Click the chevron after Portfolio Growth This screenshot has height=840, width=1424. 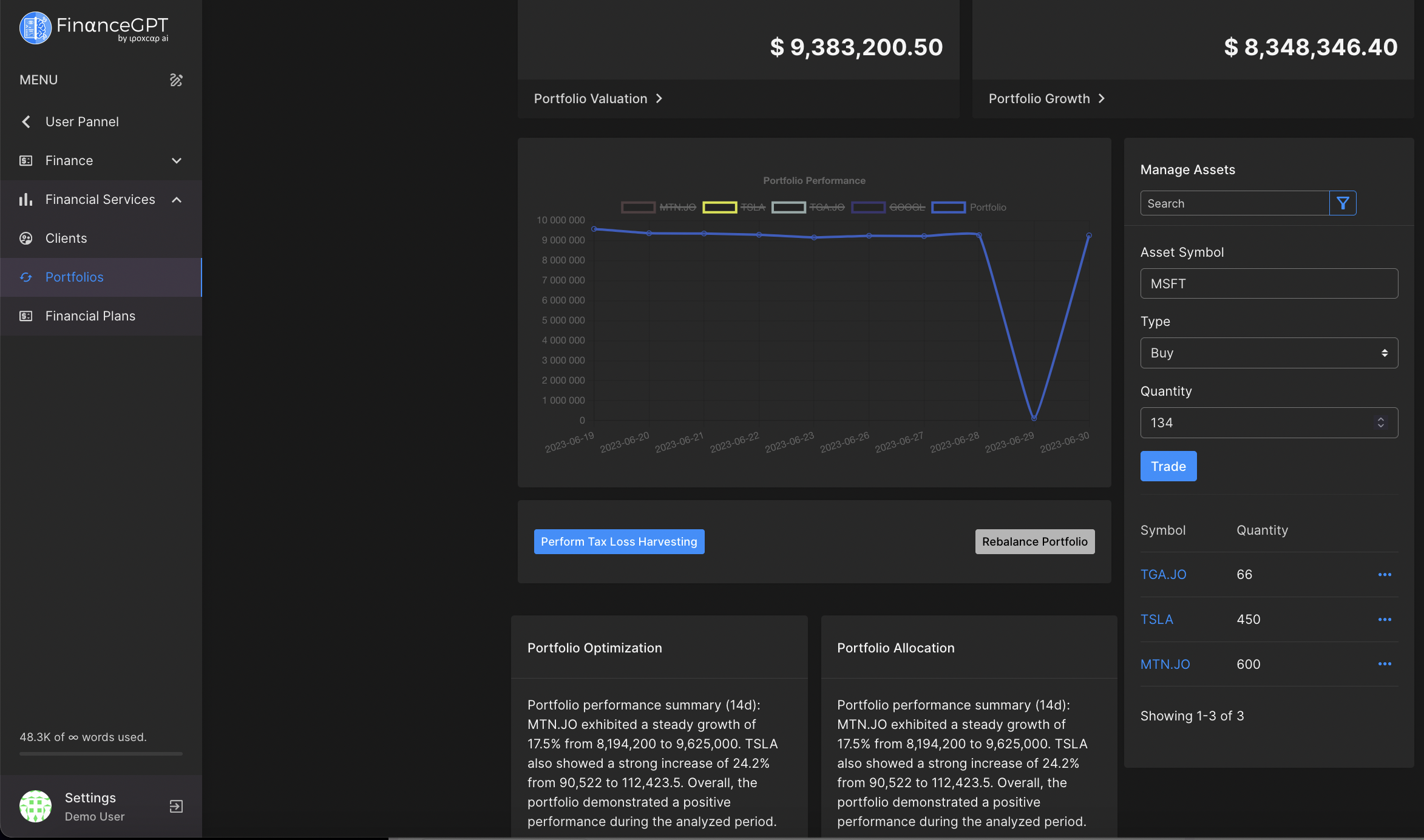click(1102, 98)
